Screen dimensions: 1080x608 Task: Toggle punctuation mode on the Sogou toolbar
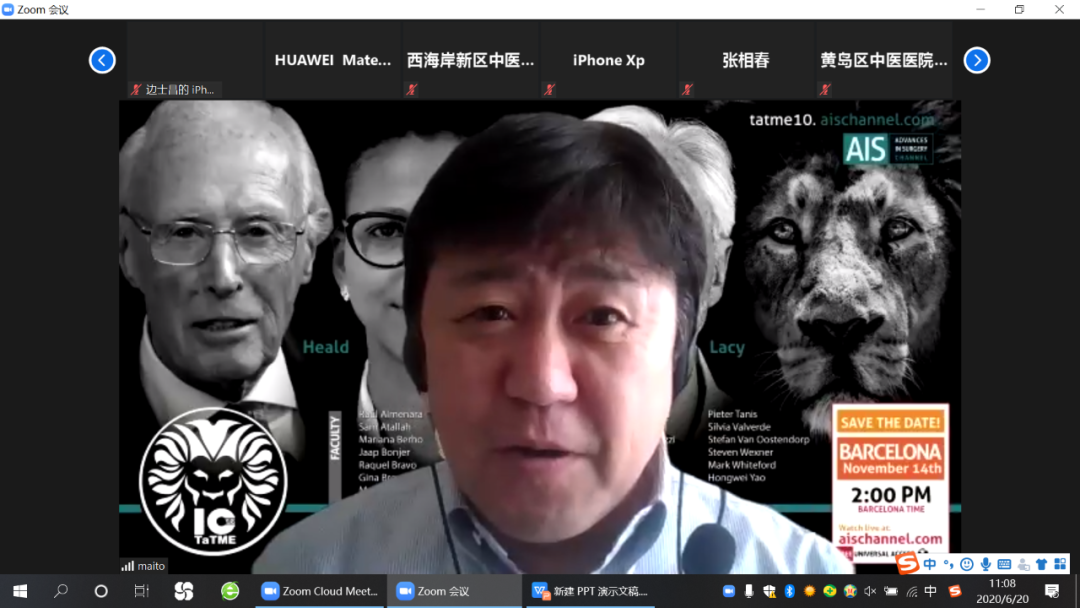948,564
